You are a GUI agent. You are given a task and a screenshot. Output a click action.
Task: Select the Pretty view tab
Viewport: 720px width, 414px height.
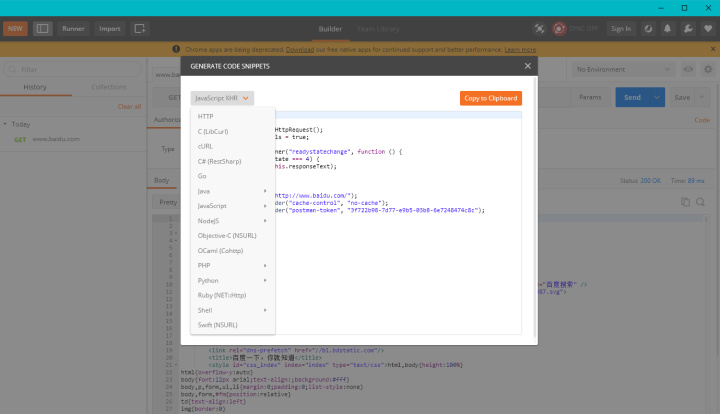(168, 202)
